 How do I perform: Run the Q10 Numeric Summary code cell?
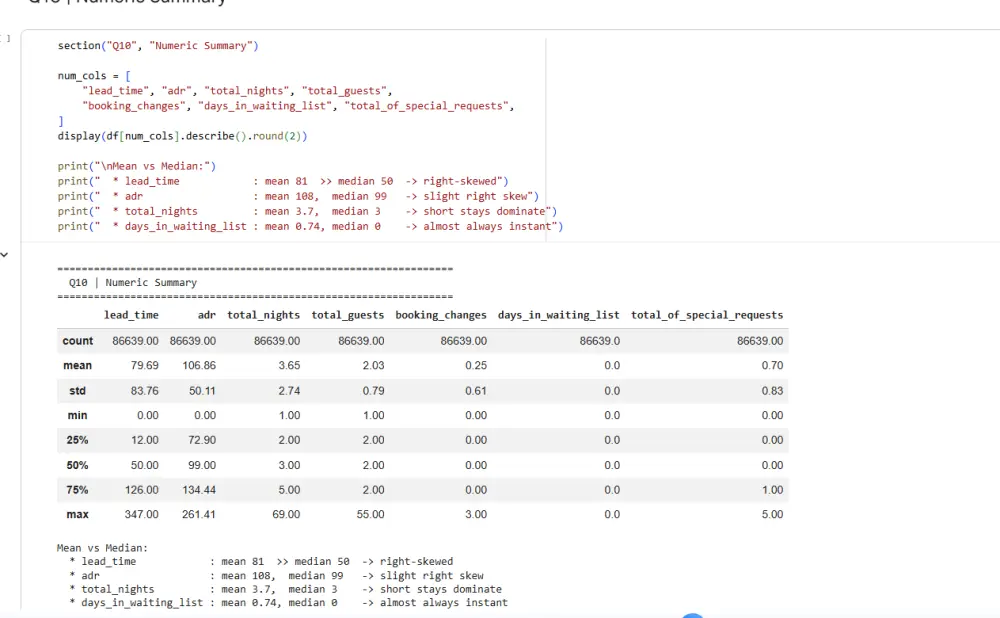(5, 39)
